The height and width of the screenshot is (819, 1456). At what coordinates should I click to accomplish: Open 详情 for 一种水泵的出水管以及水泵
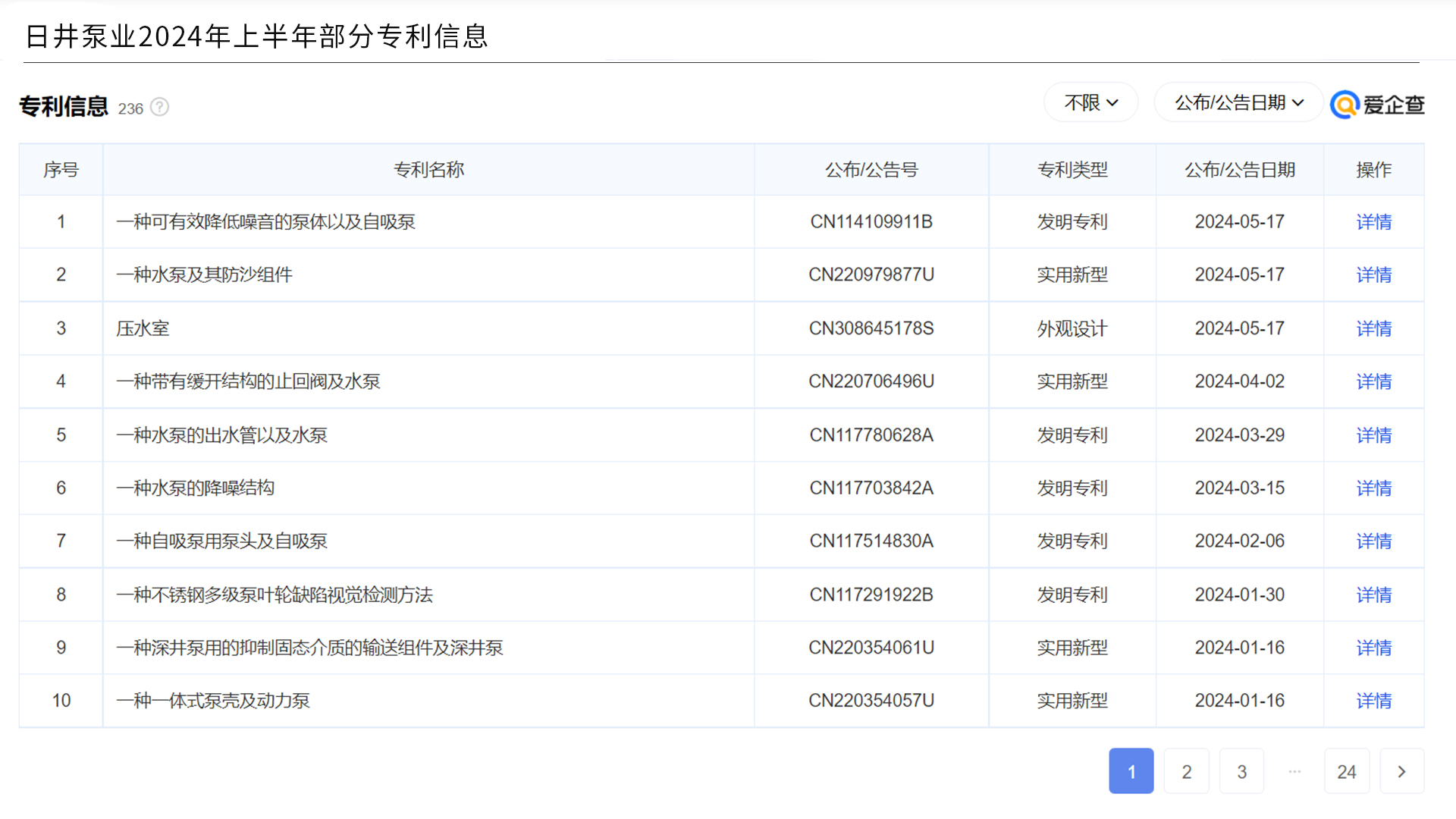[x=1373, y=435]
